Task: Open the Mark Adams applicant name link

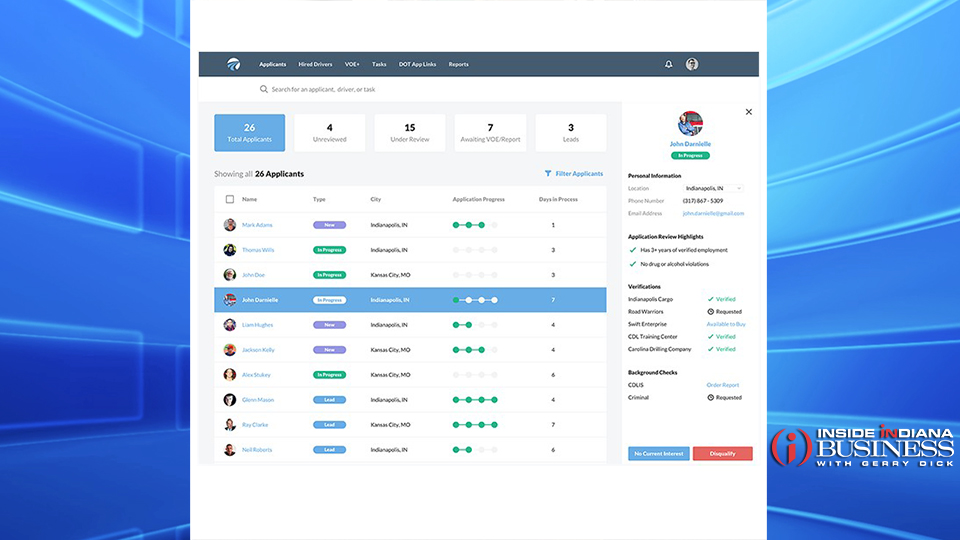Action: [x=257, y=225]
